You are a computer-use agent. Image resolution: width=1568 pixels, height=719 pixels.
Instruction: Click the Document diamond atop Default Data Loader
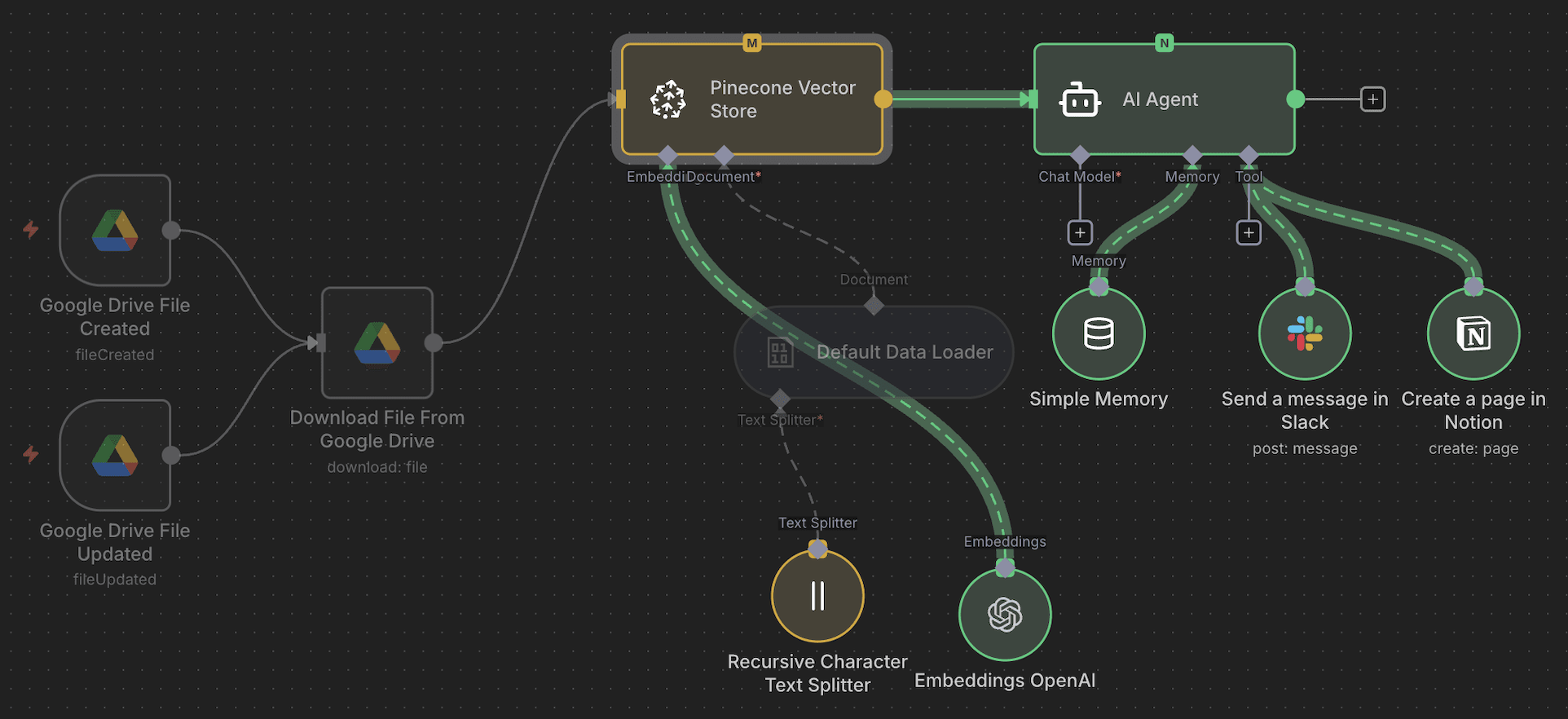(x=874, y=306)
